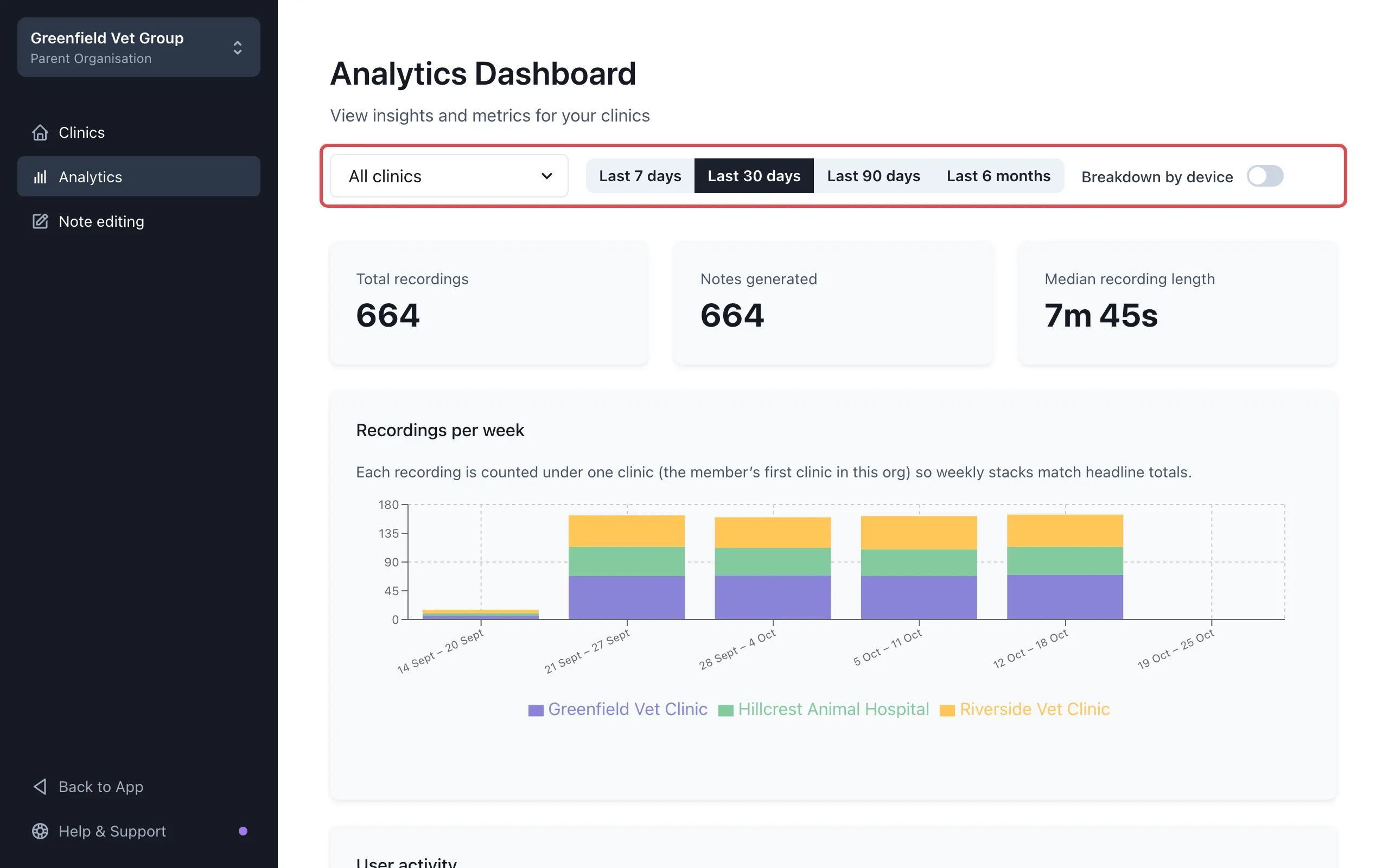This screenshot has width=1389, height=868.
Task: Click the Greenfield Vet Clinic legend label
Action: tap(627, 709)
